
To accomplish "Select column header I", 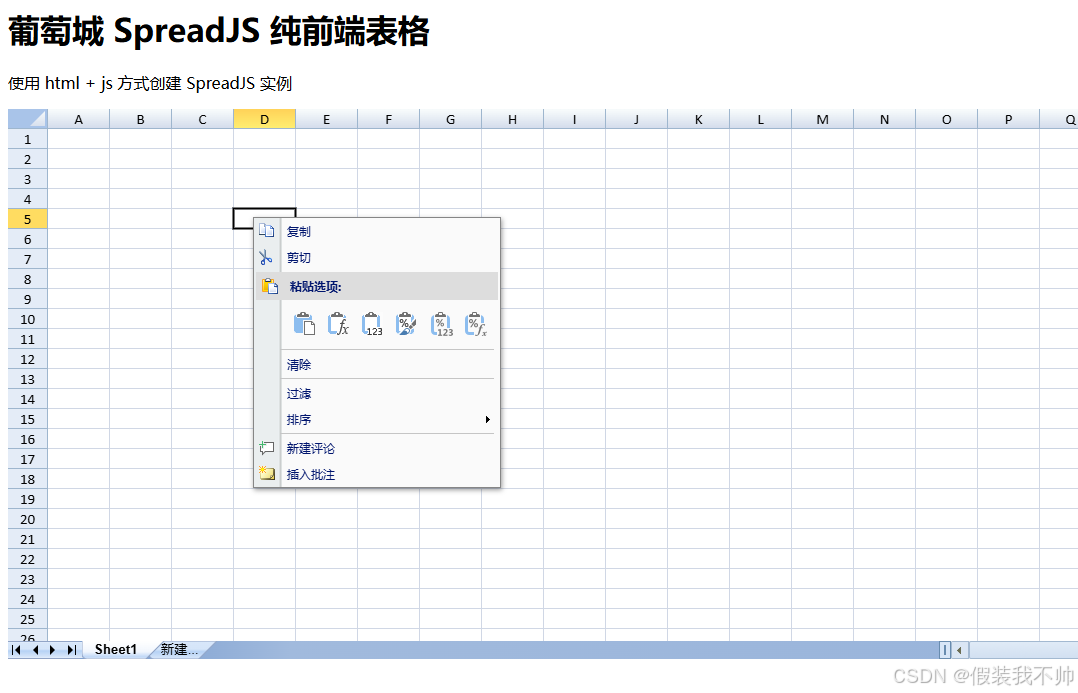I will (x=574, y=120).
